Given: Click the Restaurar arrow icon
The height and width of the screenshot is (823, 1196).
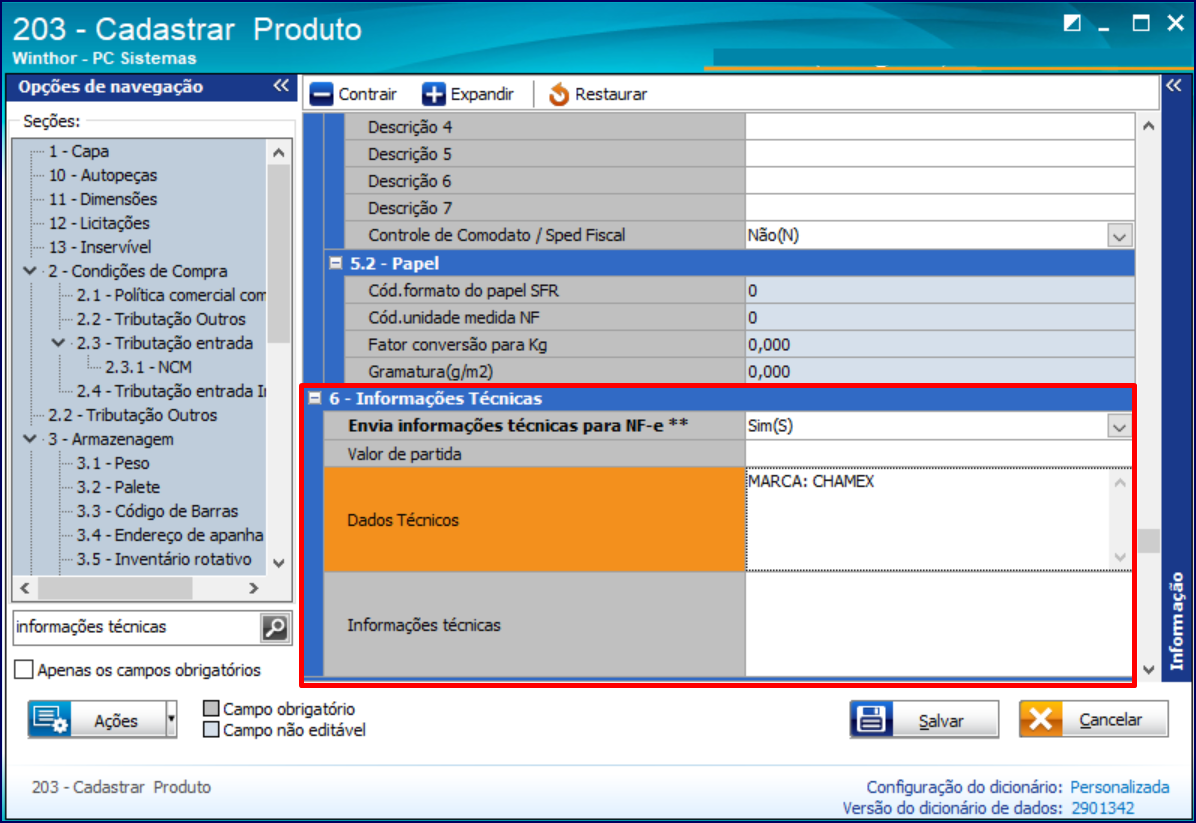Looking at the screenshot, I should coord(559,95).
